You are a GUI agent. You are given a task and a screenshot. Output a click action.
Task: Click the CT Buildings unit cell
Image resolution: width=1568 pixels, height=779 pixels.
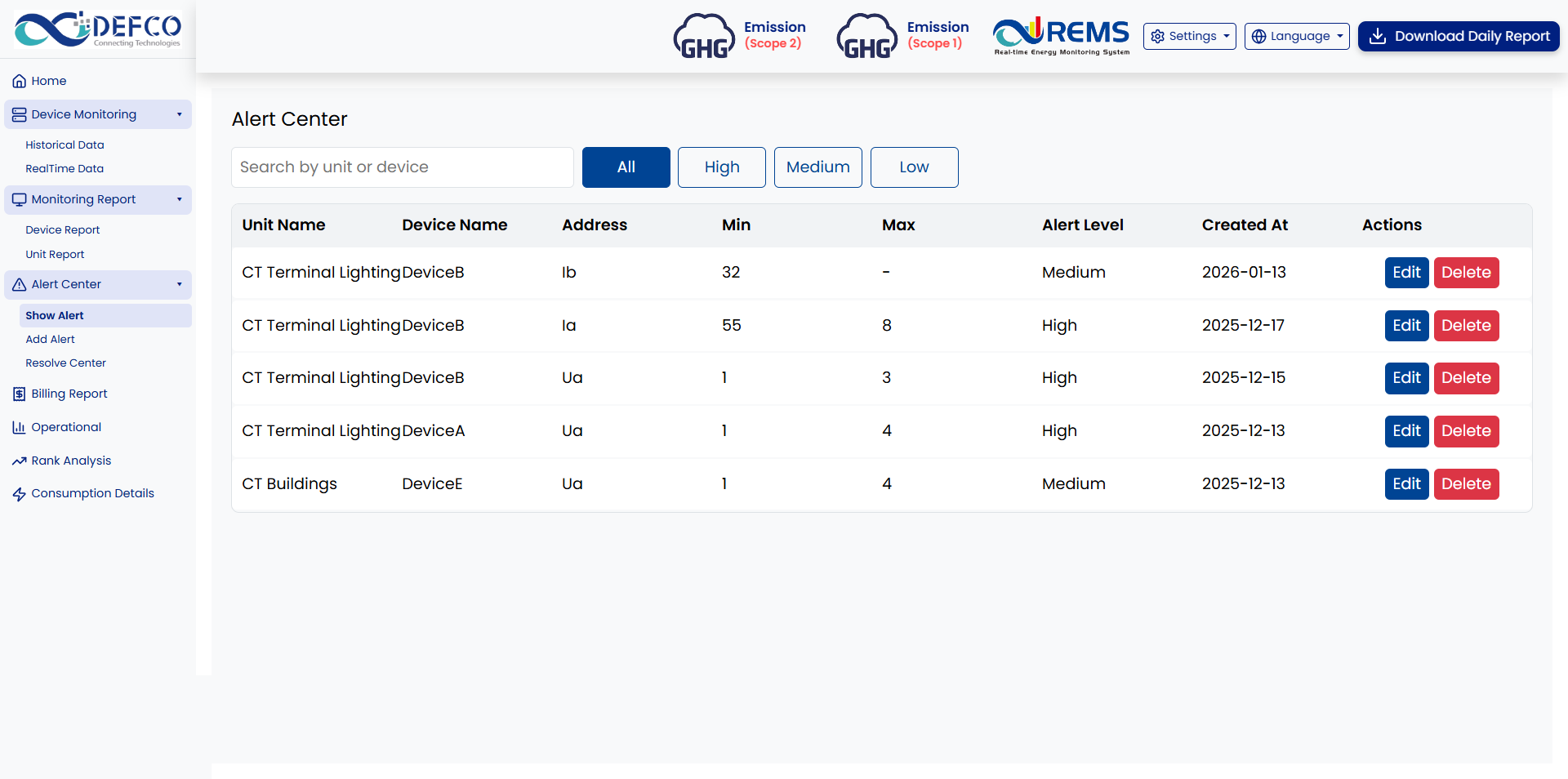point(289,484)
